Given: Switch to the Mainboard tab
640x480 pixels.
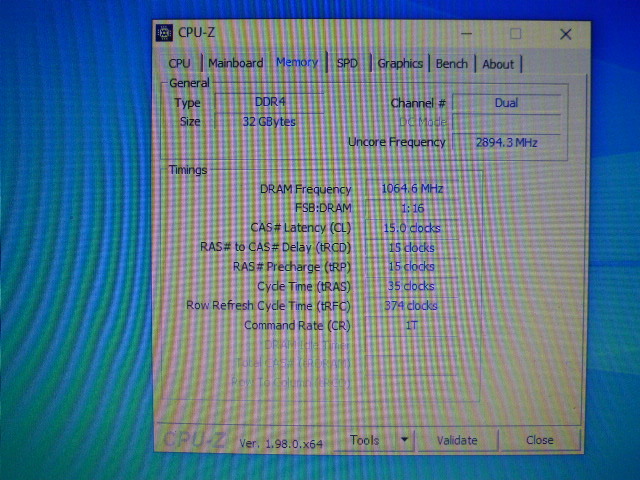Looking at the screenshot, I should pyautogui.click(x=236, y=63).
